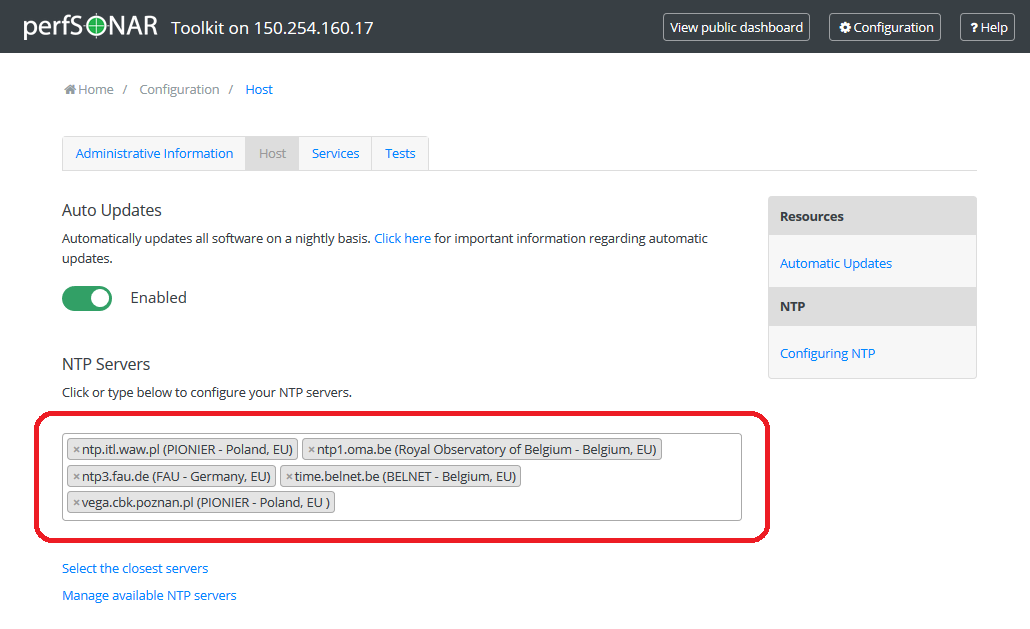Image resolution: width=1030 pixels, height=629 pixels.
Task: Click the time.belnet.be BELNET tag text
Action: pyautogui.click(x=405, y=477)
